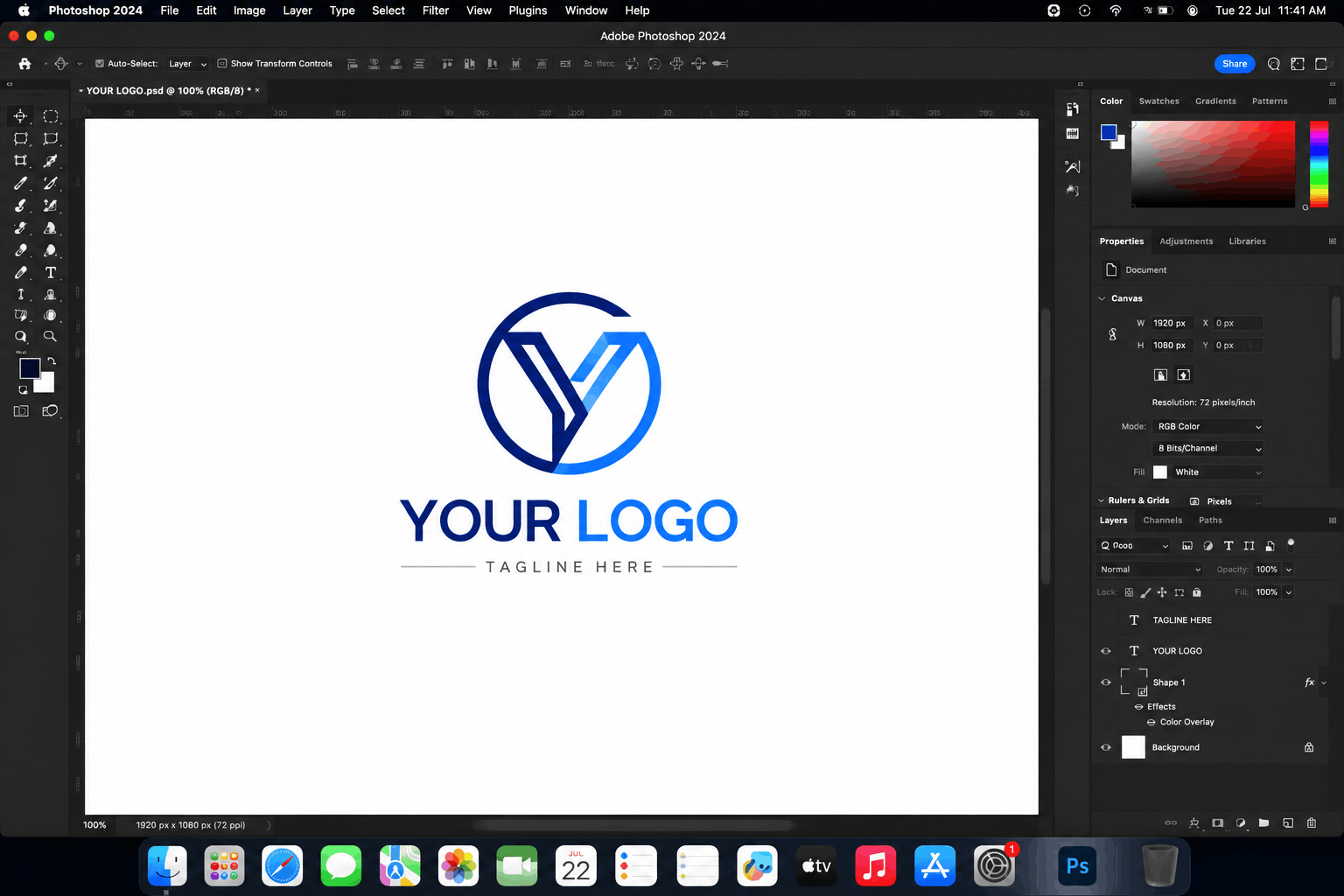Open the layer filter kind dropdown
This screenshot has height=896, width=1344.
tap(1133, 546)
